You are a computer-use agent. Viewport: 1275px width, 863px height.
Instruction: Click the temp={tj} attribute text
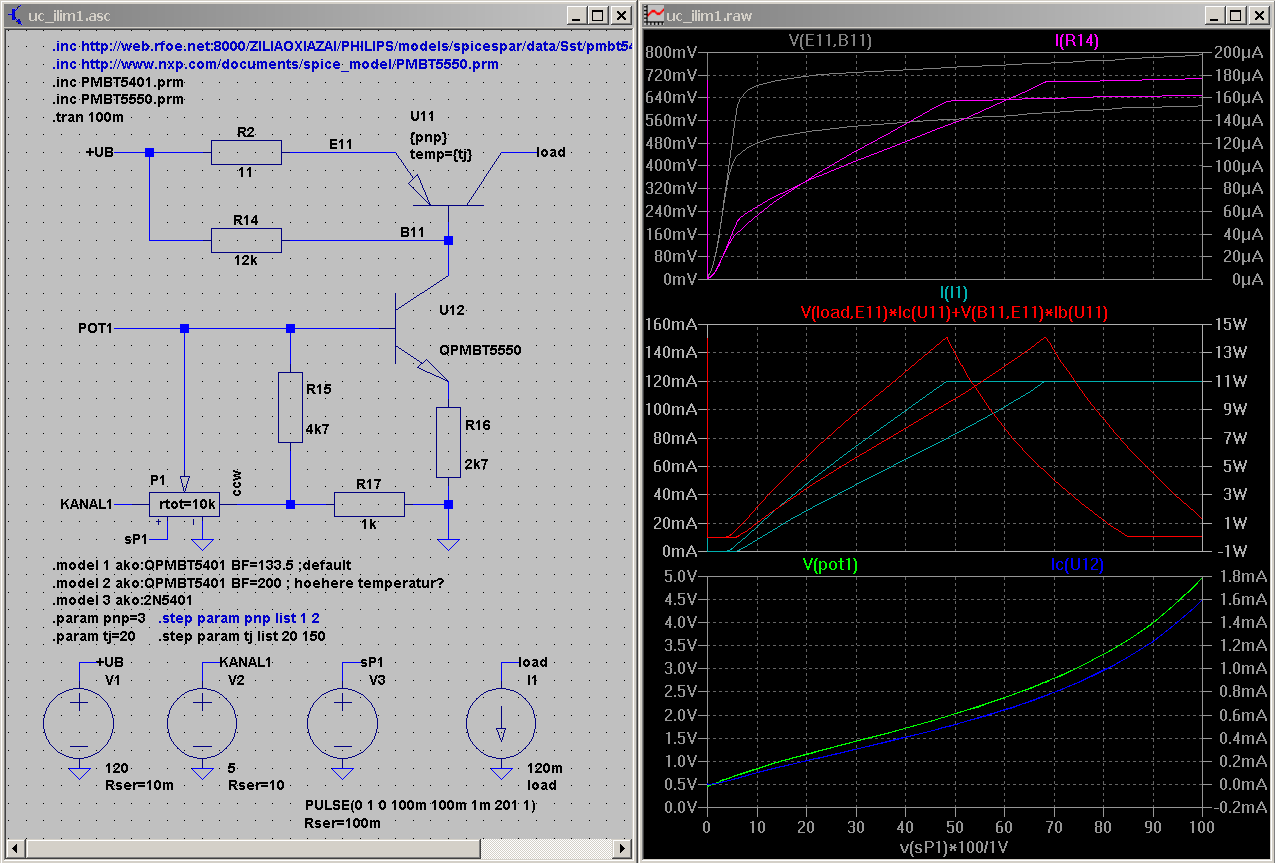(440, 153)
